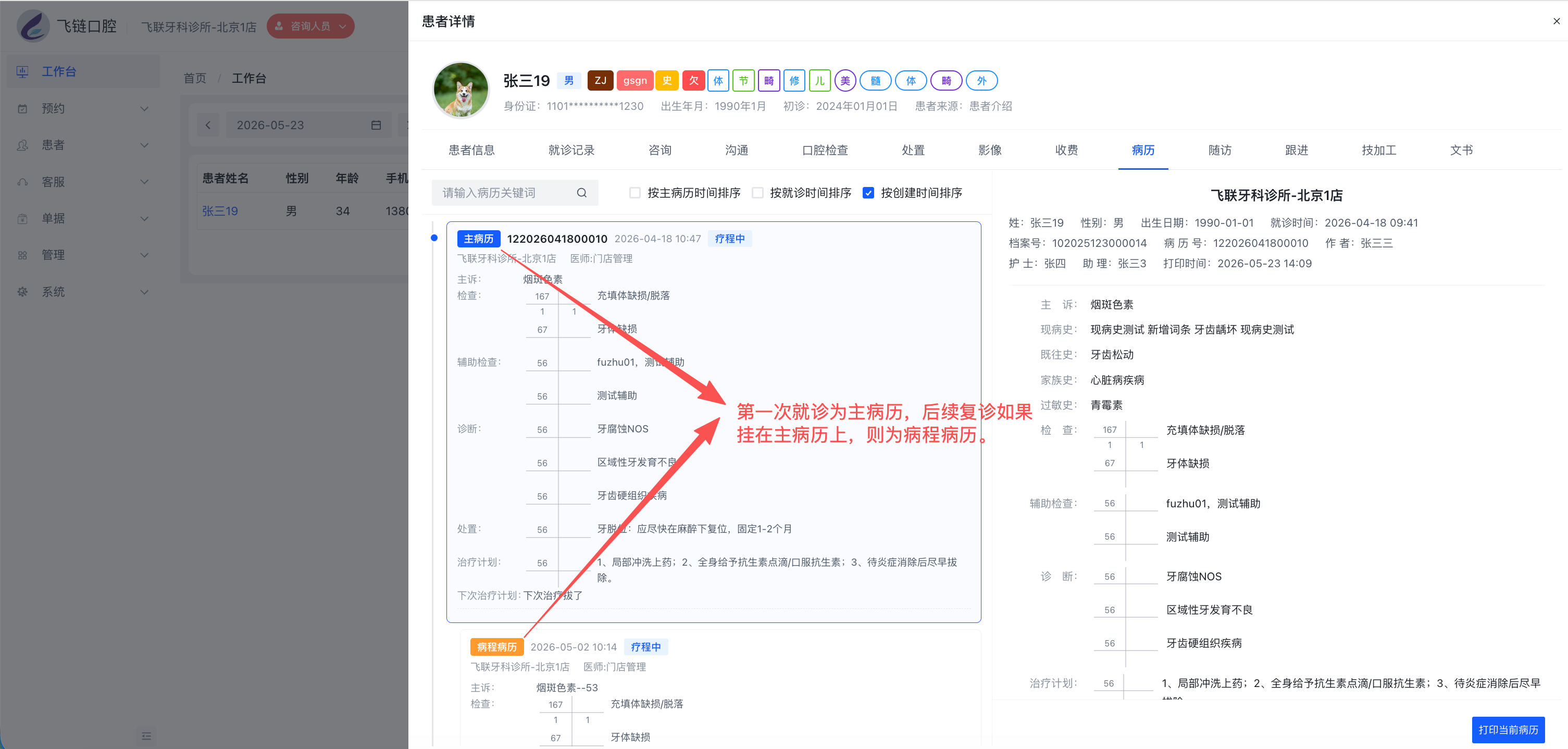Open the 咨询 tab
1568x749 pixels.
pyautogui.click(x=660, y=151)
